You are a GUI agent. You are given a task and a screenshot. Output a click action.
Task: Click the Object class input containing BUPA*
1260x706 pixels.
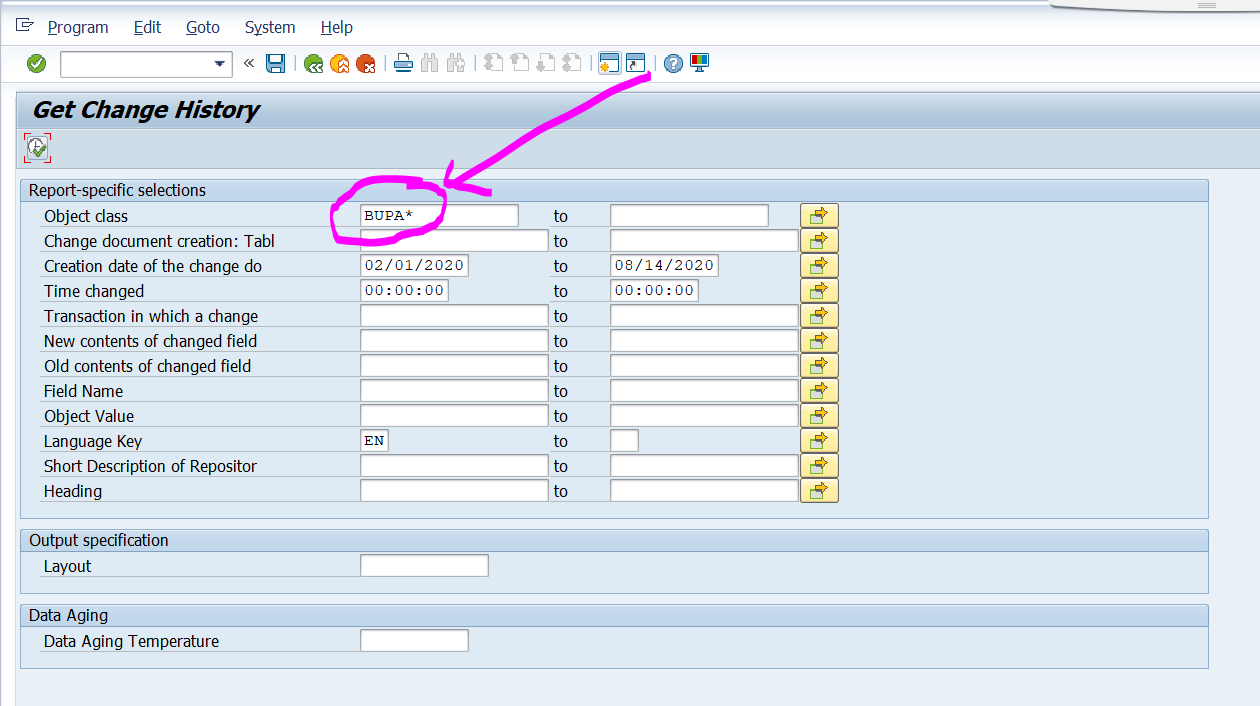440,214
